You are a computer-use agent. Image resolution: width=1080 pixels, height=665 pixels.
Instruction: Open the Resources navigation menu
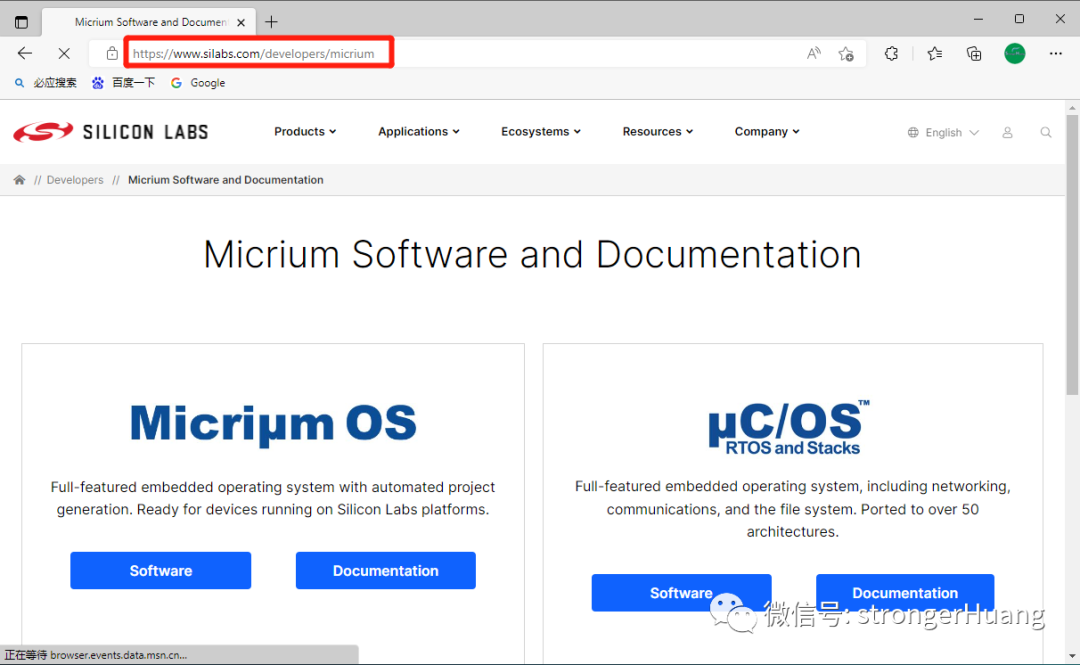(657, 132)
